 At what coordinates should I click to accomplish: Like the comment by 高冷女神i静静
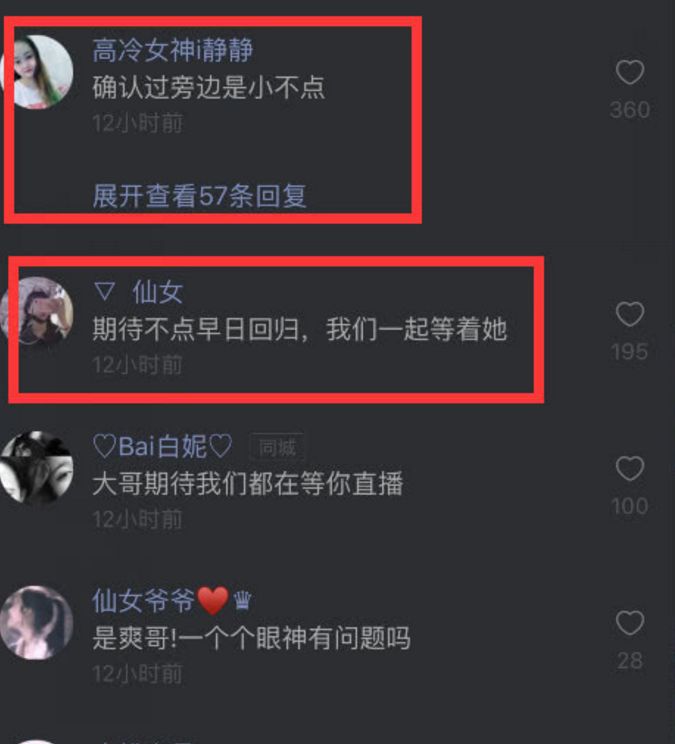(630, 72)
